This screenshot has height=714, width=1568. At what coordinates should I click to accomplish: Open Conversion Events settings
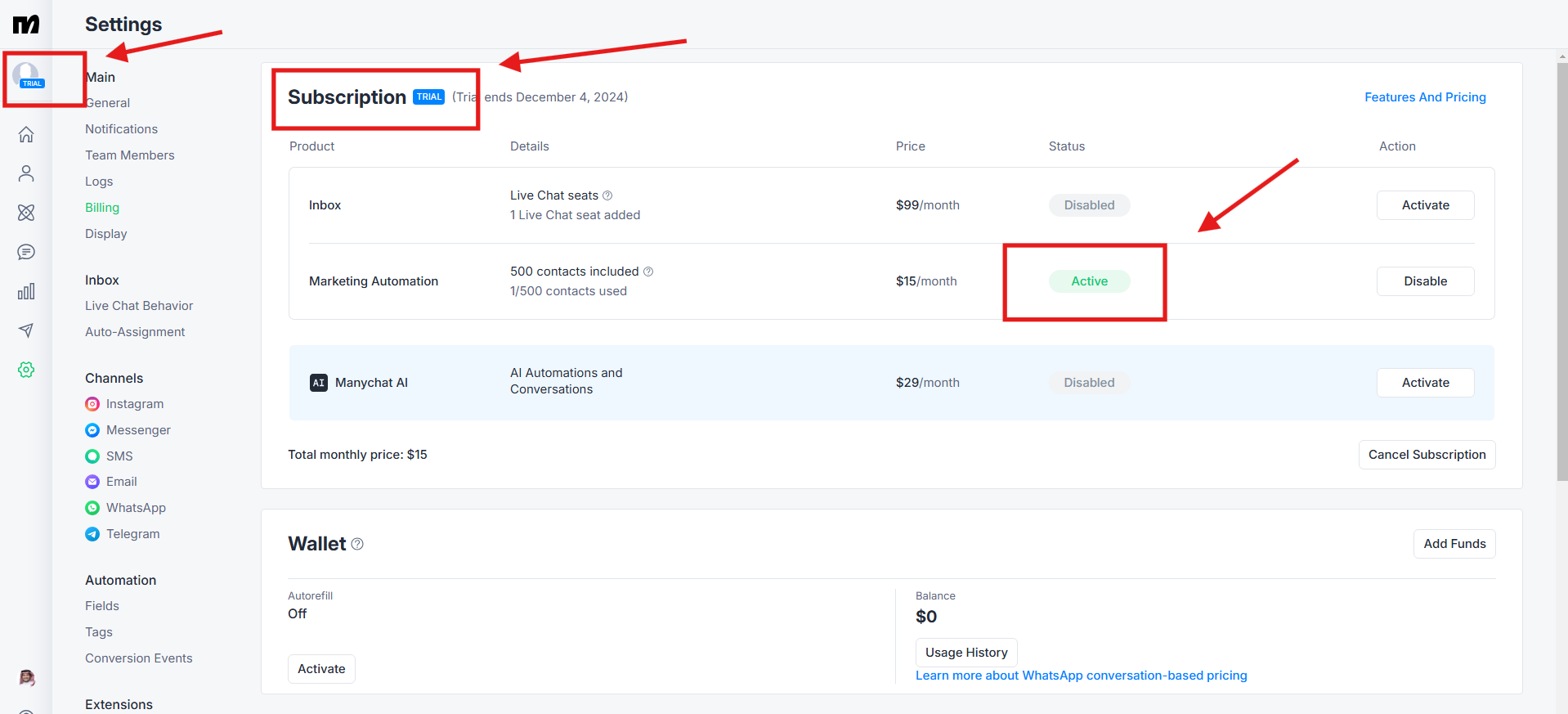(x=139, y=658)
